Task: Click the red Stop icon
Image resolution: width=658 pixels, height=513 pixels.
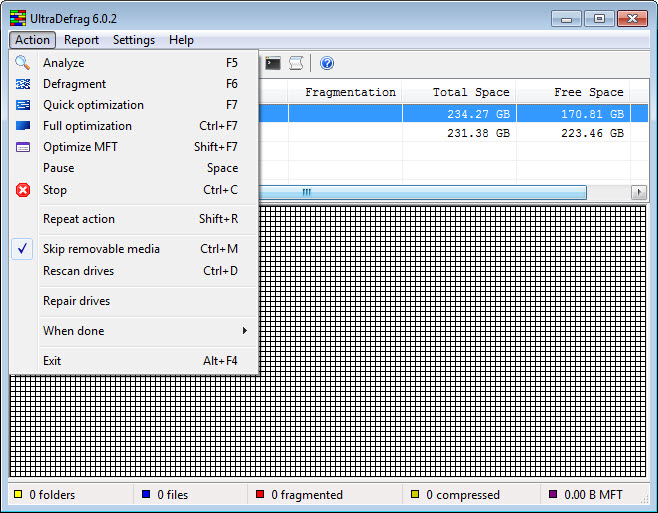Action: [x=23, y=190]
